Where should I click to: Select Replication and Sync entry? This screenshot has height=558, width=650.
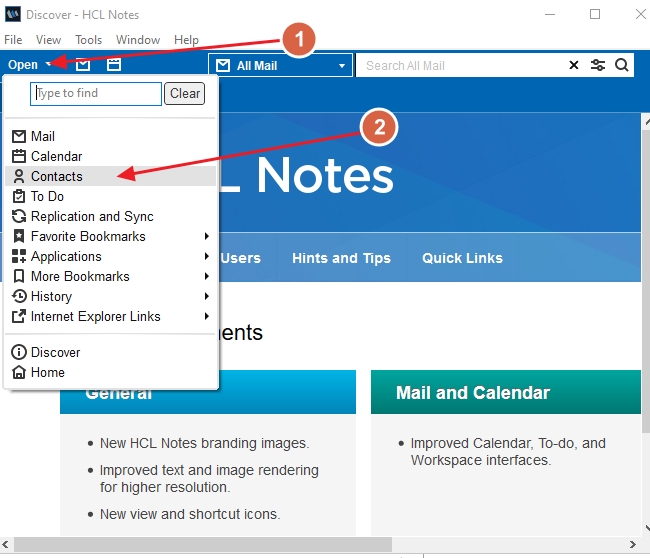110,216
